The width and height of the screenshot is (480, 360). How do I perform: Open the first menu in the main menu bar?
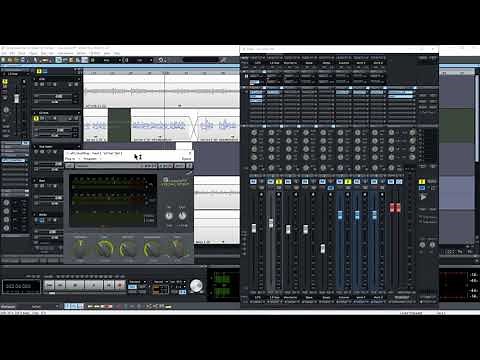(x=4, y=53)
